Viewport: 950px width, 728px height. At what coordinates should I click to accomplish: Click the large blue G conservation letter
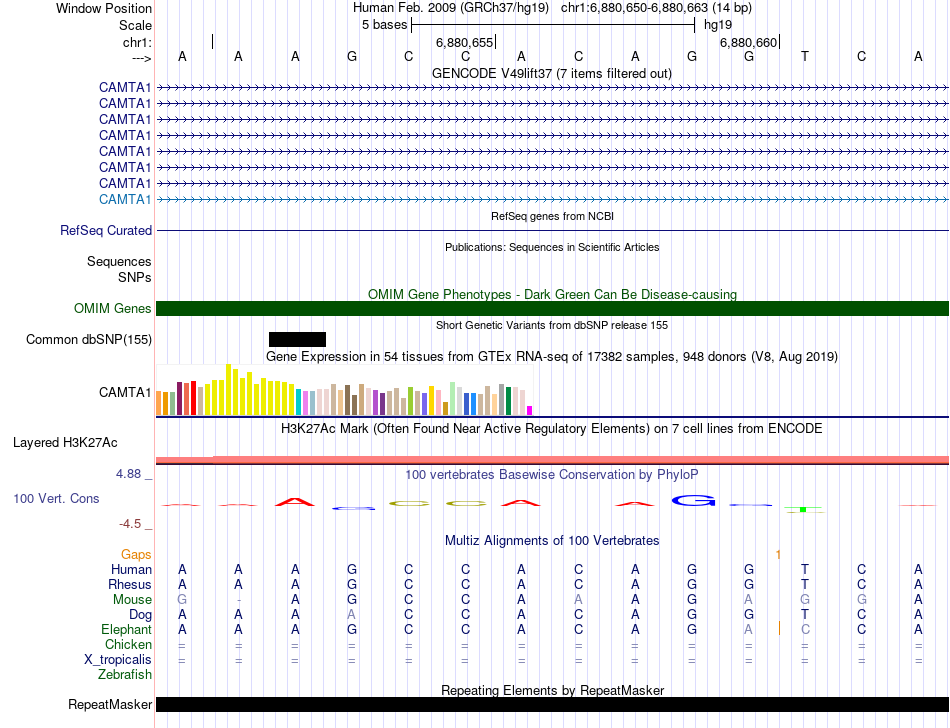[x=695, y=499]
